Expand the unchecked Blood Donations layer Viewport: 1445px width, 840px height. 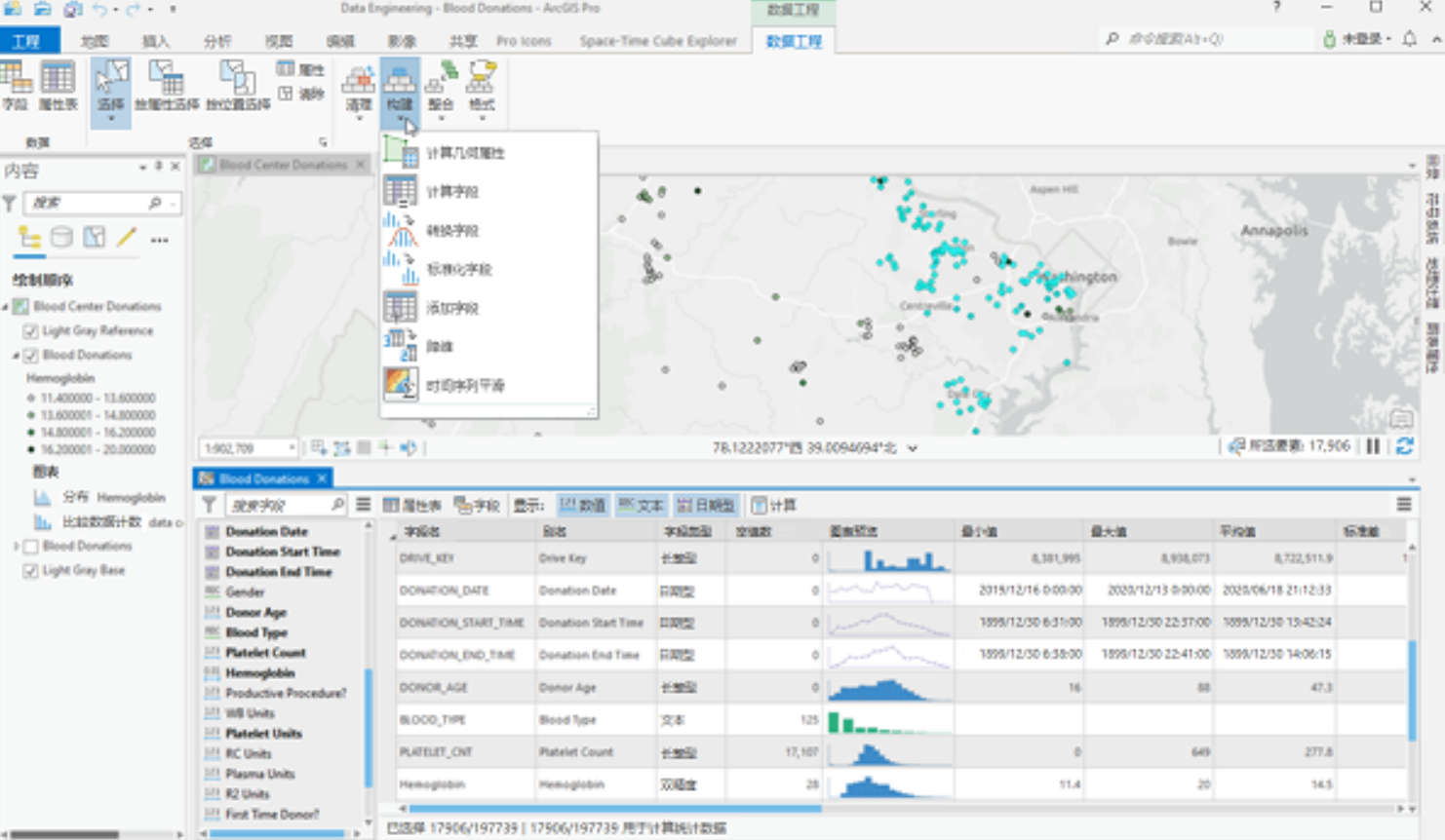click(16, 547)
